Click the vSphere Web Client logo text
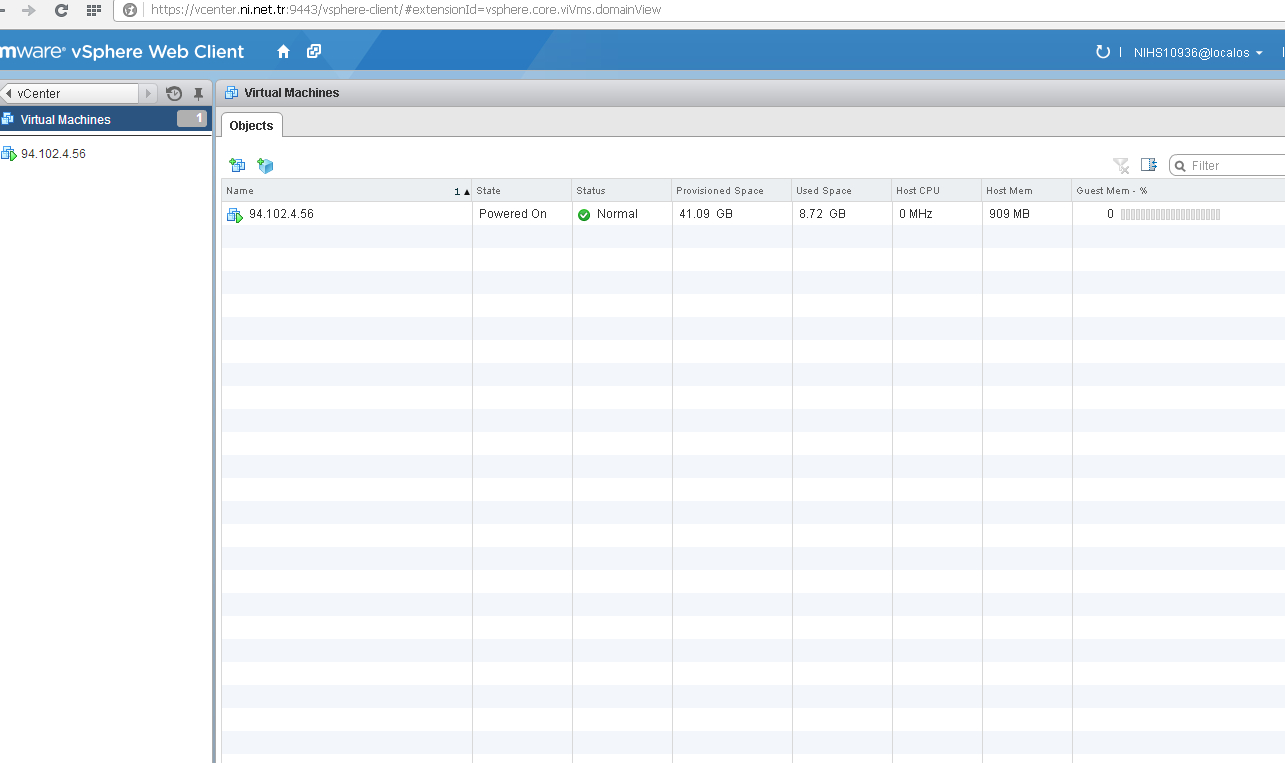 pyautogui.click(x=122, y=52)
